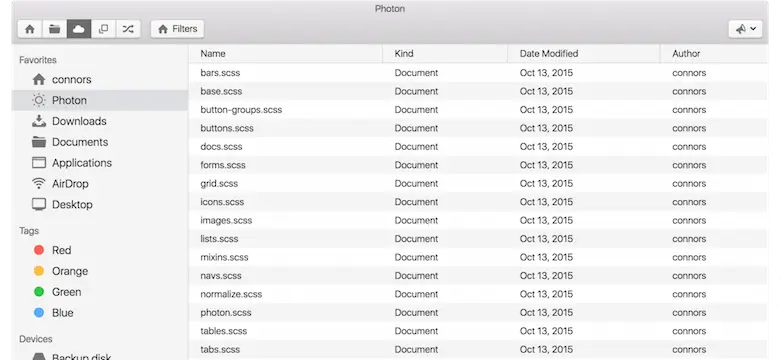Click the download icon beside Downloads
This screenshot has height=360, width=780.
(39, 121)
